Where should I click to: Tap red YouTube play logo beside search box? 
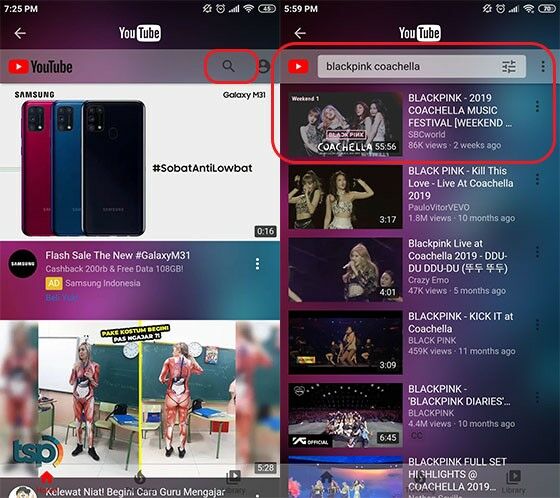point(298,66)
